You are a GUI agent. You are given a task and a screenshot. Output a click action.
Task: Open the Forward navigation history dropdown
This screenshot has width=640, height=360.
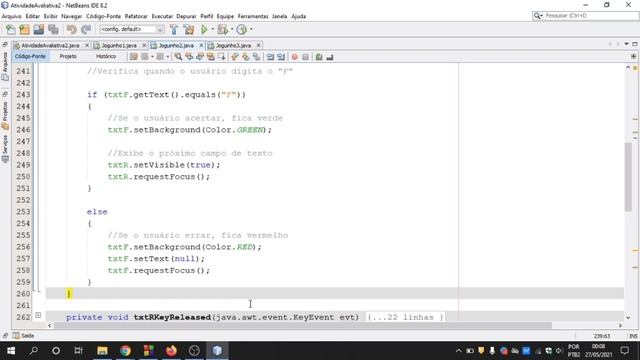coord(168,57)
